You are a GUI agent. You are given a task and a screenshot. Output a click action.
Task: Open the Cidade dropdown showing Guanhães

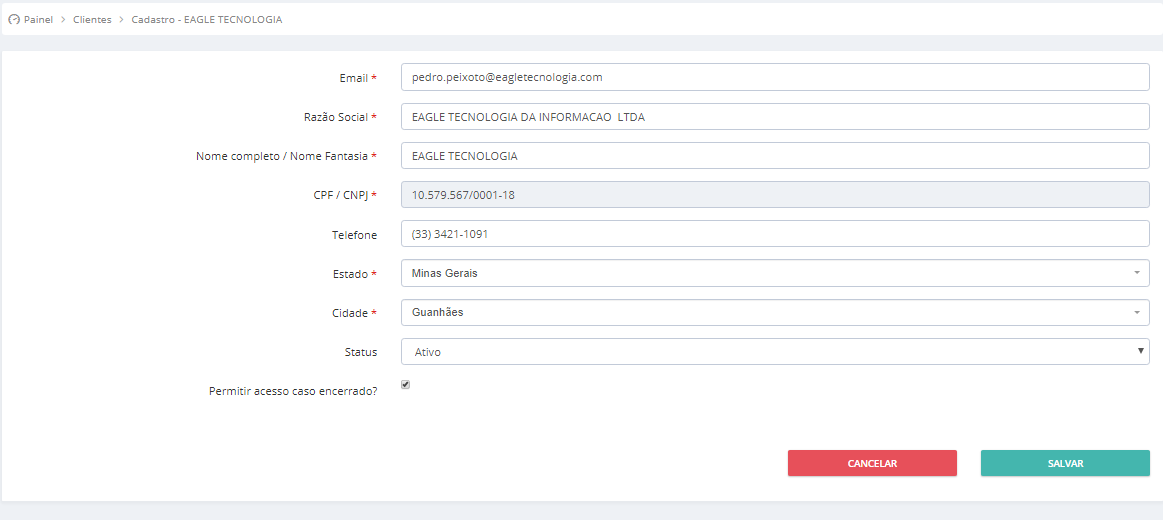[x=775, y=312]
